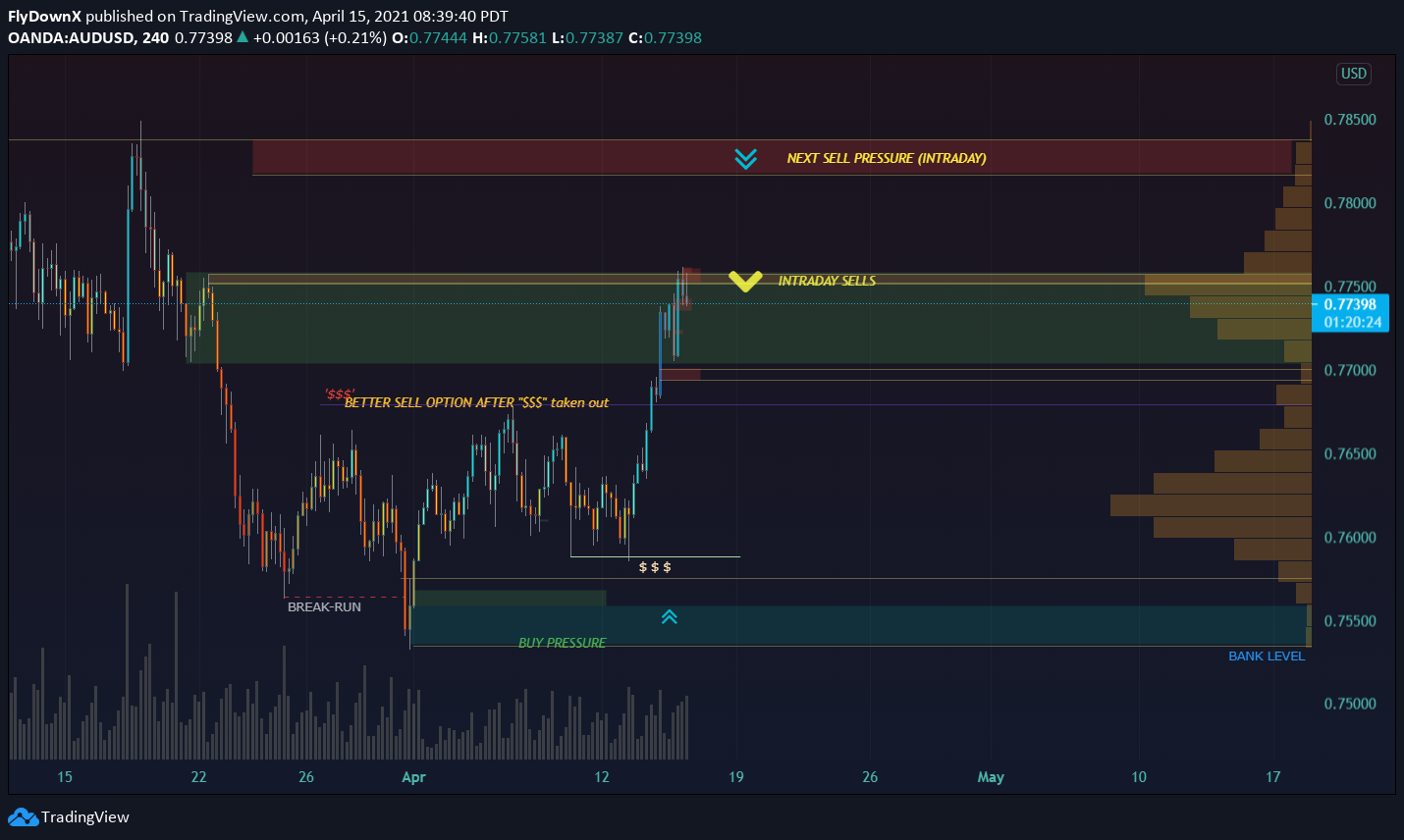
Task: Click the longest volume profile bar near 0.76200
Action: tap(1211, 505)
